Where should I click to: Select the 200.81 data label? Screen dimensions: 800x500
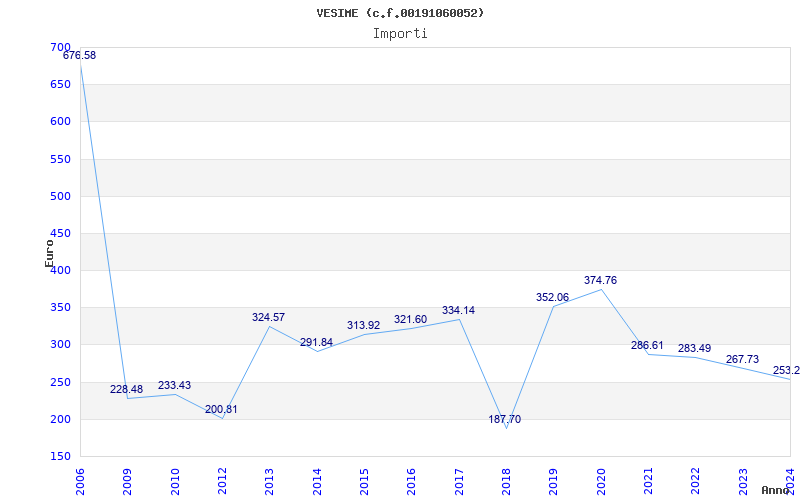[221, 409]
